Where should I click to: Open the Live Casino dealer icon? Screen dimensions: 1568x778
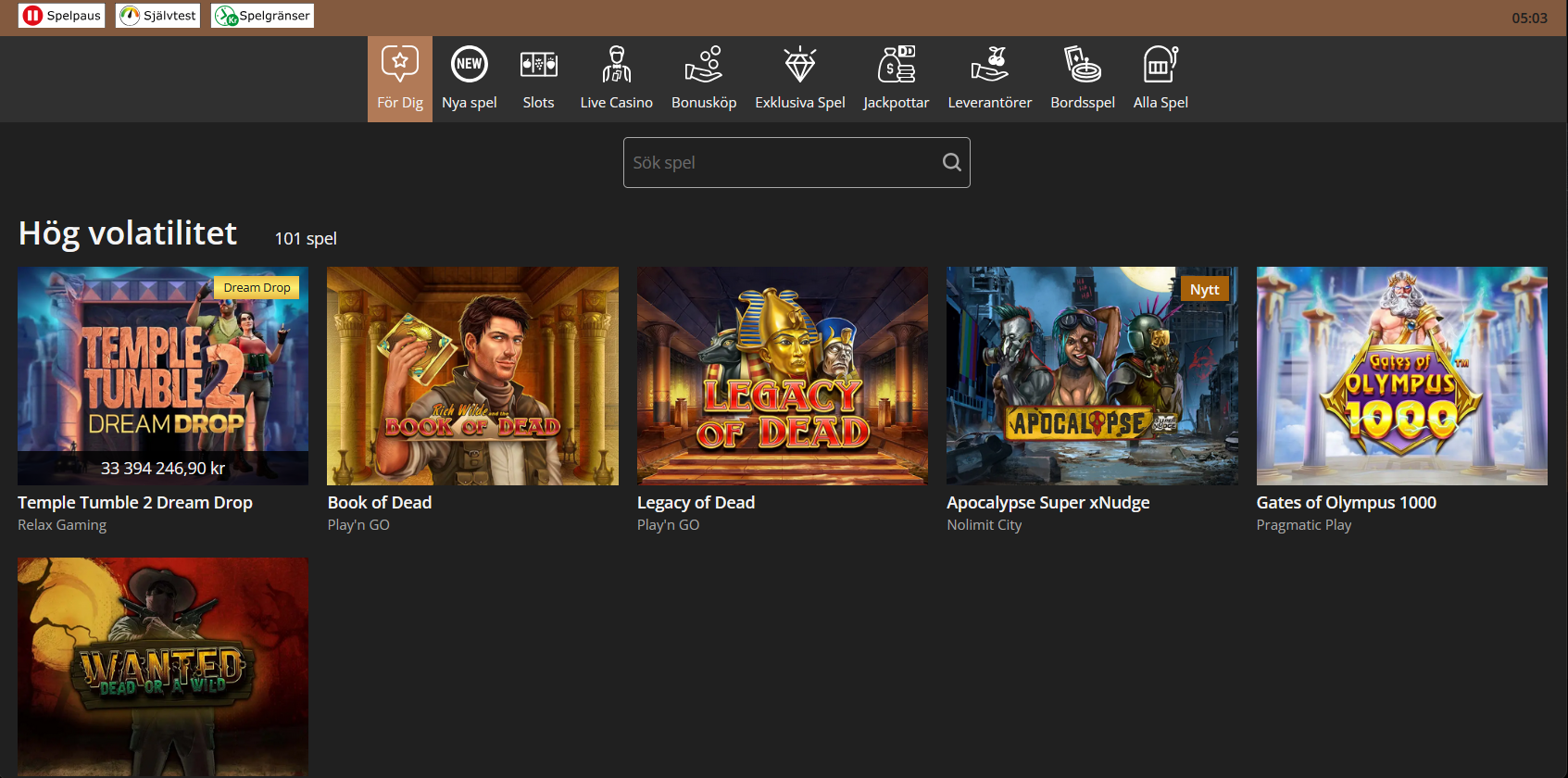(x=617, y=64)
